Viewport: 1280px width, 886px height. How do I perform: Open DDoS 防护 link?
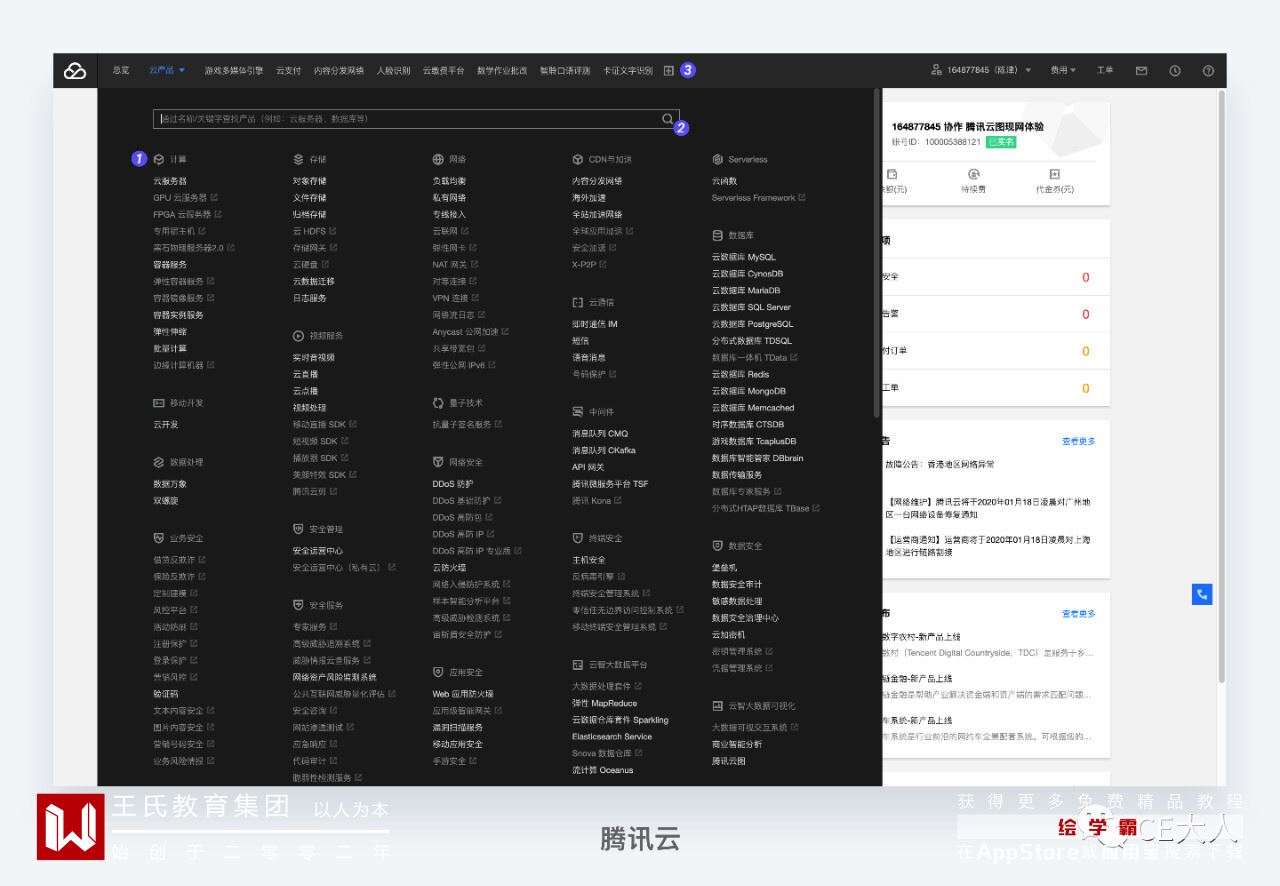[453, 484]
